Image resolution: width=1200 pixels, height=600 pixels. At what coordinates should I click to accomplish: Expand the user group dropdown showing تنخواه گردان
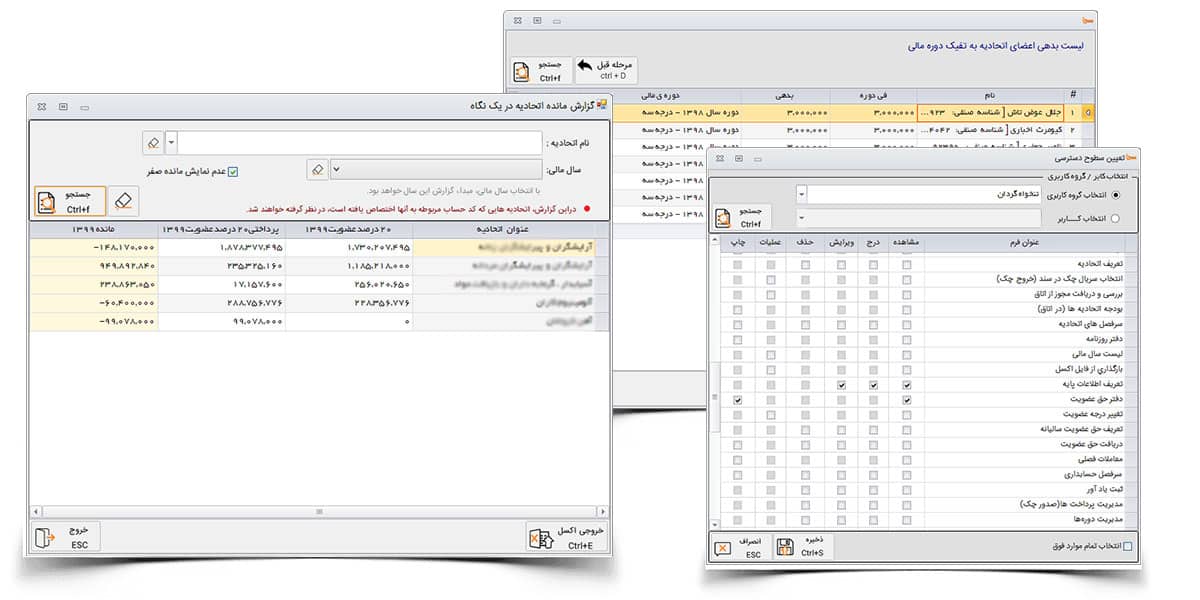click(802, 194)
